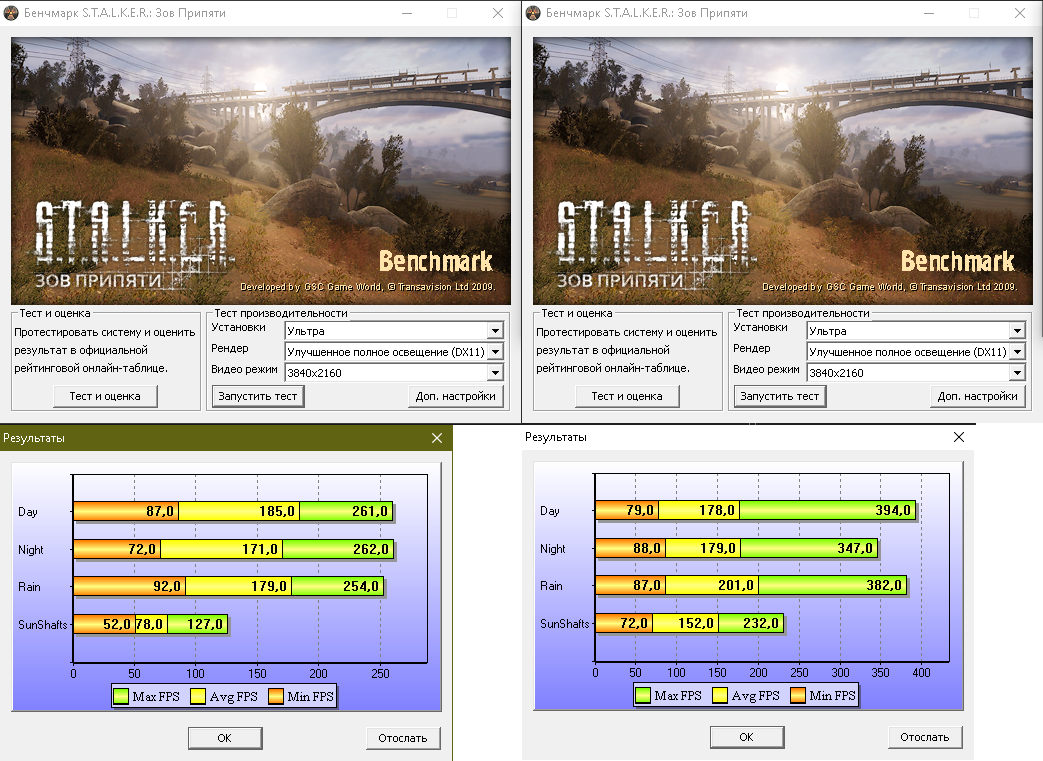The image size is (1043, 761).
Task: Click Day max value 394,0 in right chart
Action: pyautogui.click(x=893, y=510)
